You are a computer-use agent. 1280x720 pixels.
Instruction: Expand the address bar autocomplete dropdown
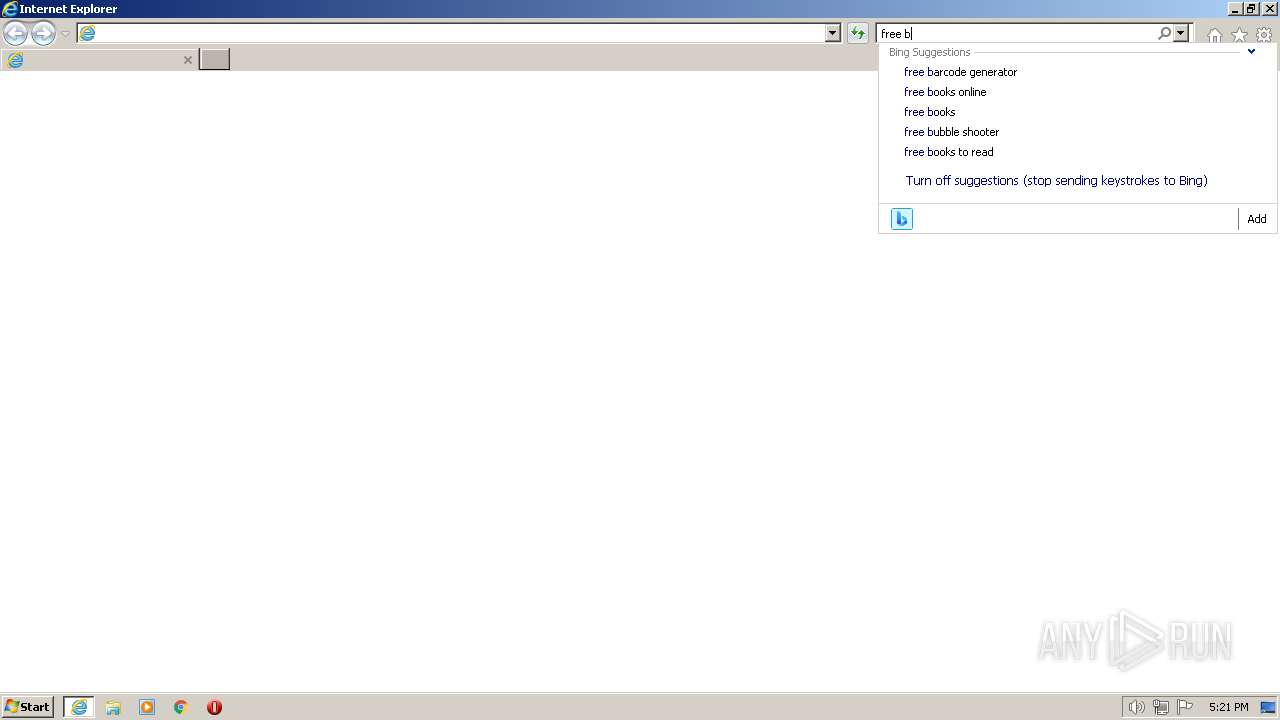(832, 33)
